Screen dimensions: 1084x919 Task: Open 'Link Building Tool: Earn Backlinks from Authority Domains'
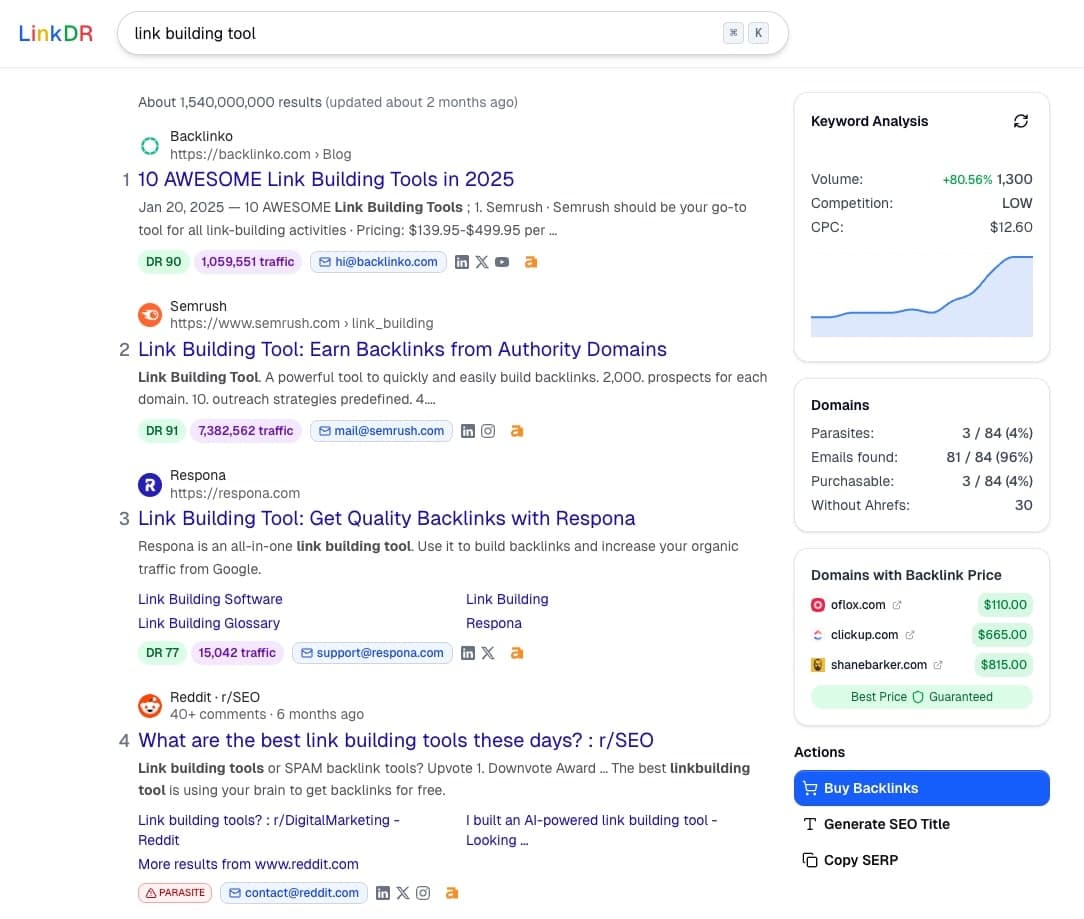tap(402, 349)
